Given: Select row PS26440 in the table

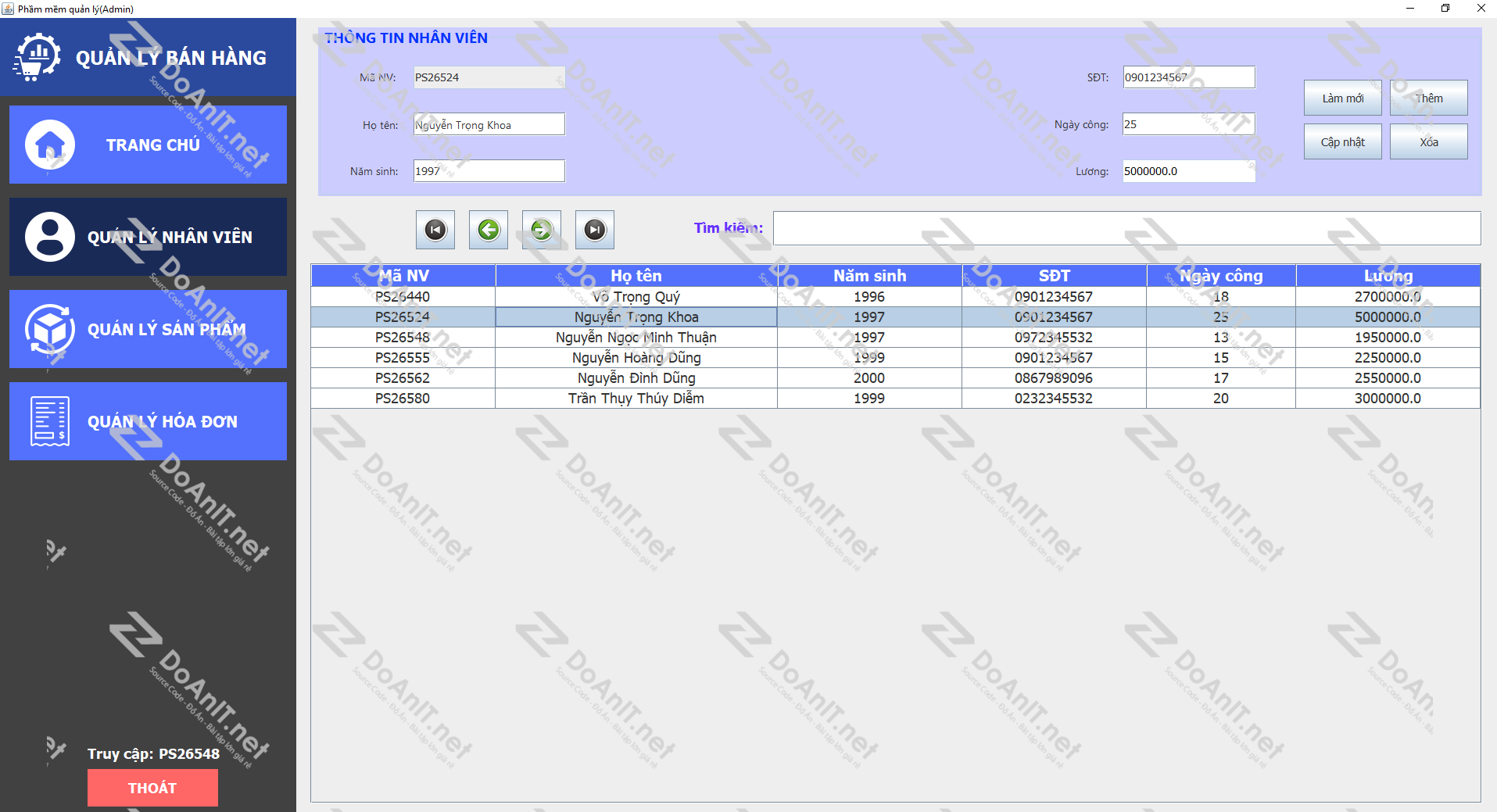Looking at the screenshot, I should tap(896, 297).
